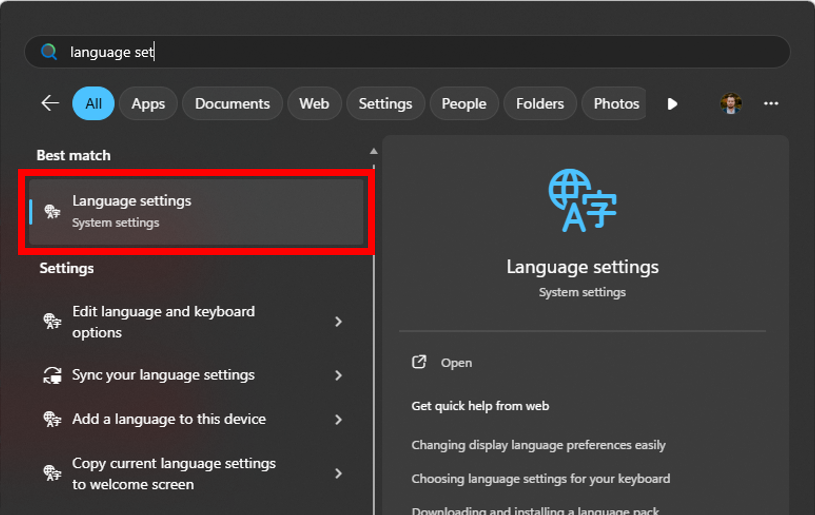Choose the Settings filter tab
The width and height of the screenshot is (815, 515).
[385, 103]
